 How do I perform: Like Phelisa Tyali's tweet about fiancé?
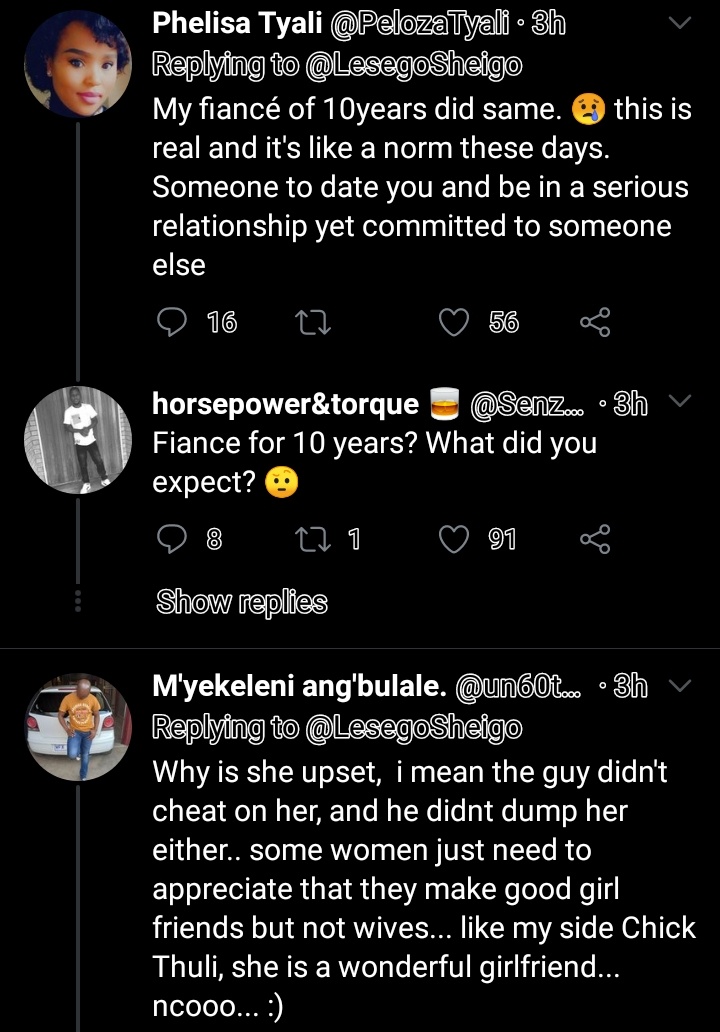[x=455, y=321]
